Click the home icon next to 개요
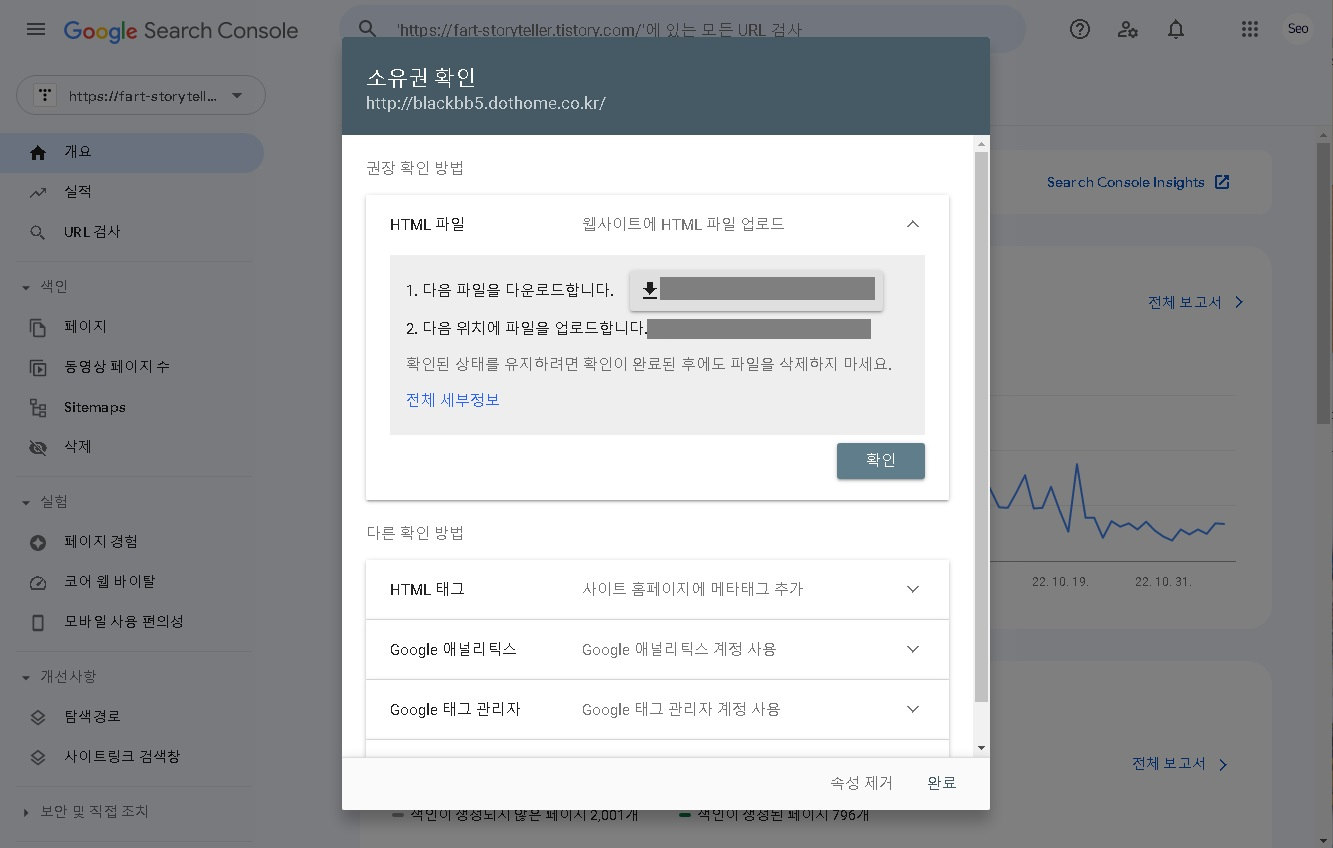The height and width of the screenshot is (848, 1333). [x=38, y=152]
